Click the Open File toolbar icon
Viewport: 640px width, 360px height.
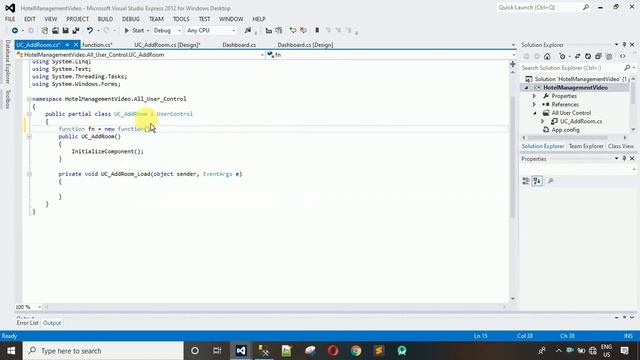click(x=55, y=31)
